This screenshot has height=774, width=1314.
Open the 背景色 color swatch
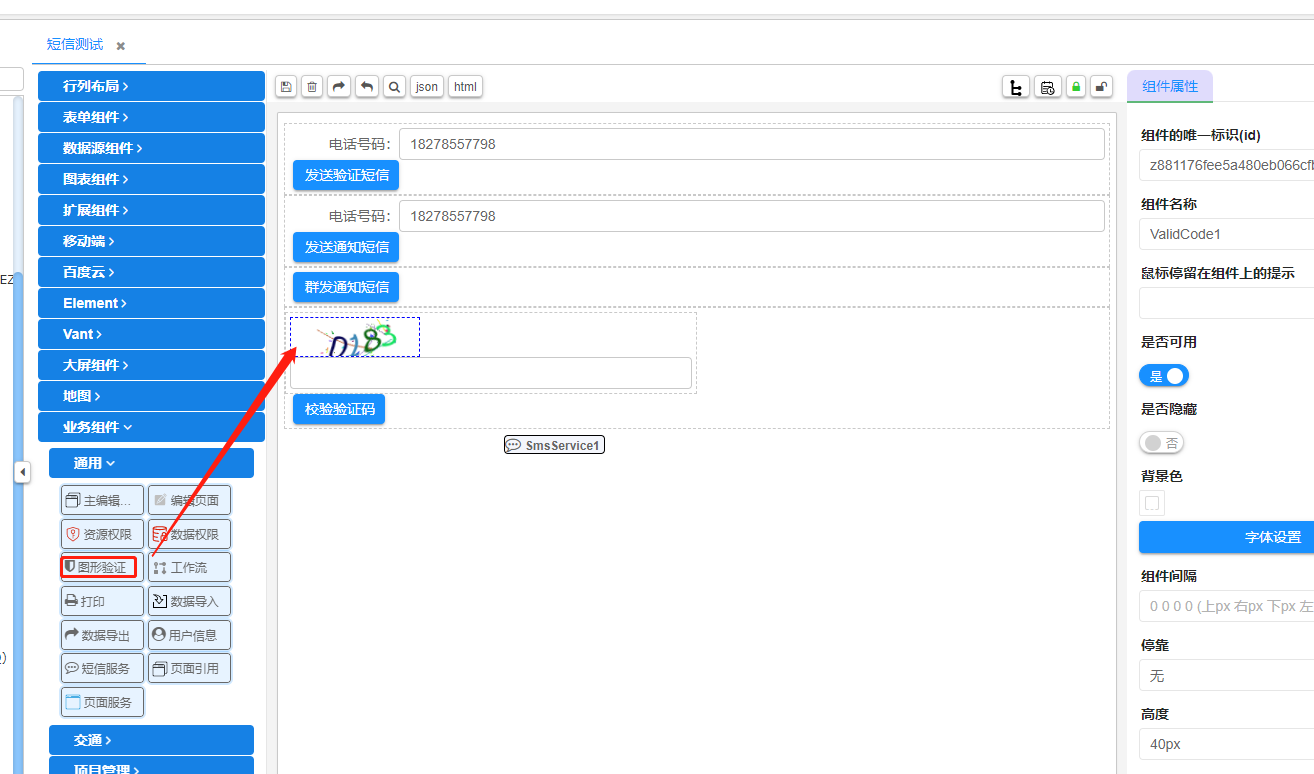(x=1152, y=503)
